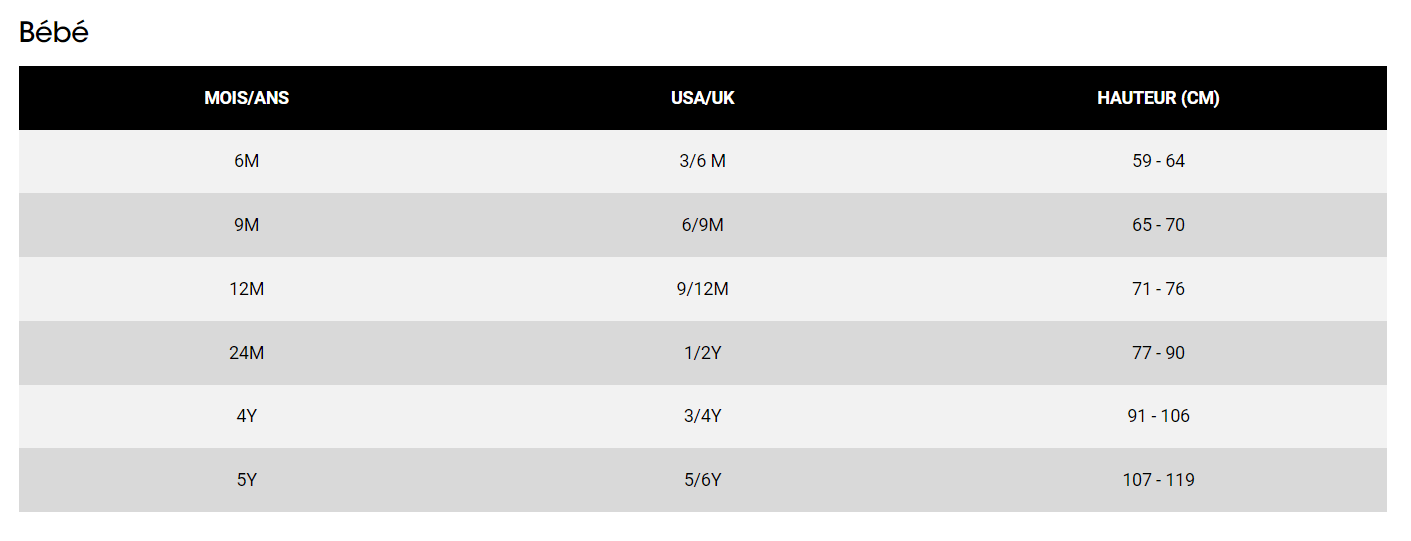Select the 24M size cell
The image size is (1411, 541).
246,353
